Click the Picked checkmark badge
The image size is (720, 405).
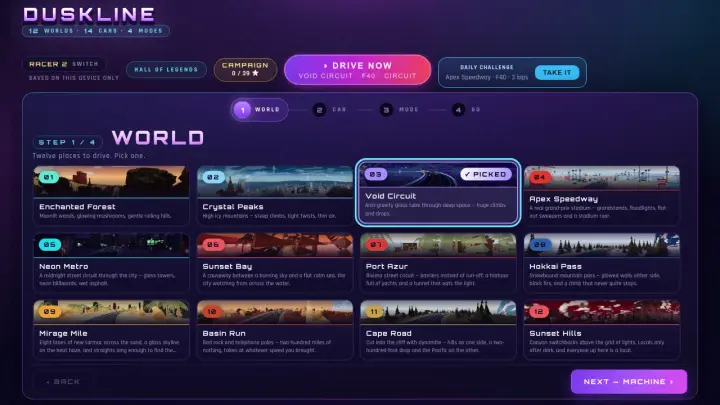pos(486,174)
